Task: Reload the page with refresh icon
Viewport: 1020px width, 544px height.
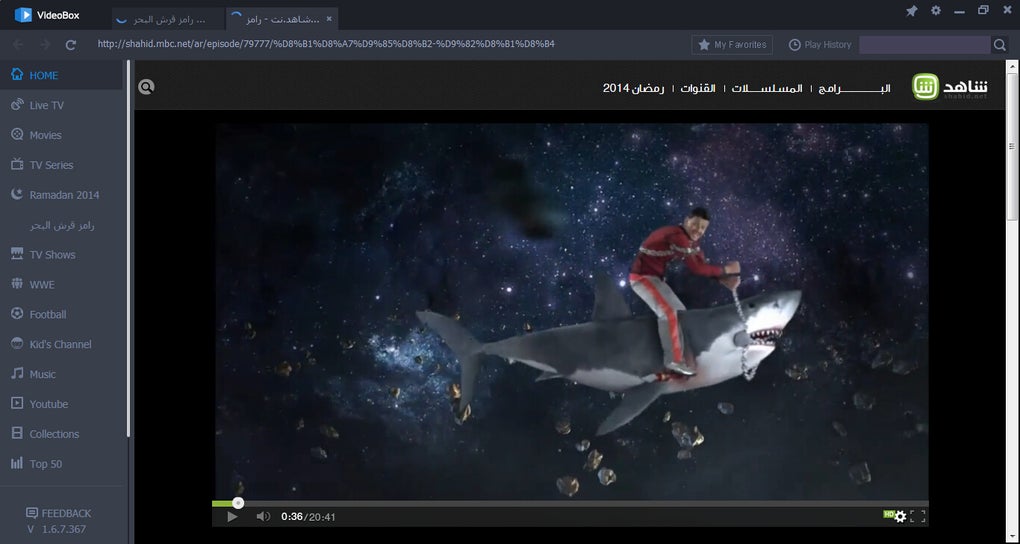Action: (x=71, y=44)
